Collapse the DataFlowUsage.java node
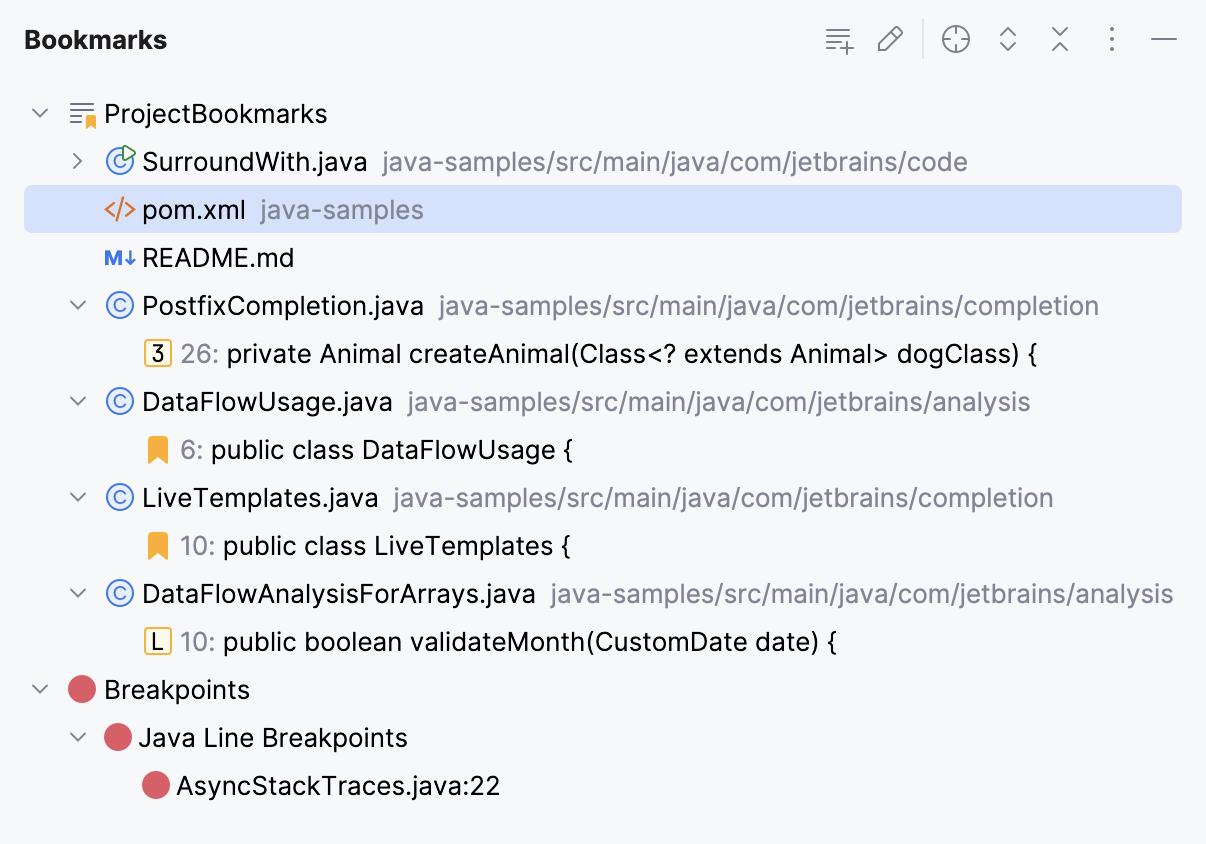1206x844 pixels. click(78, 401)
